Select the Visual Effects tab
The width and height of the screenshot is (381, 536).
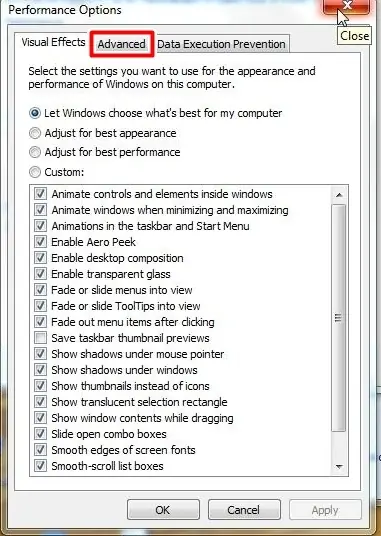point(53,42)
